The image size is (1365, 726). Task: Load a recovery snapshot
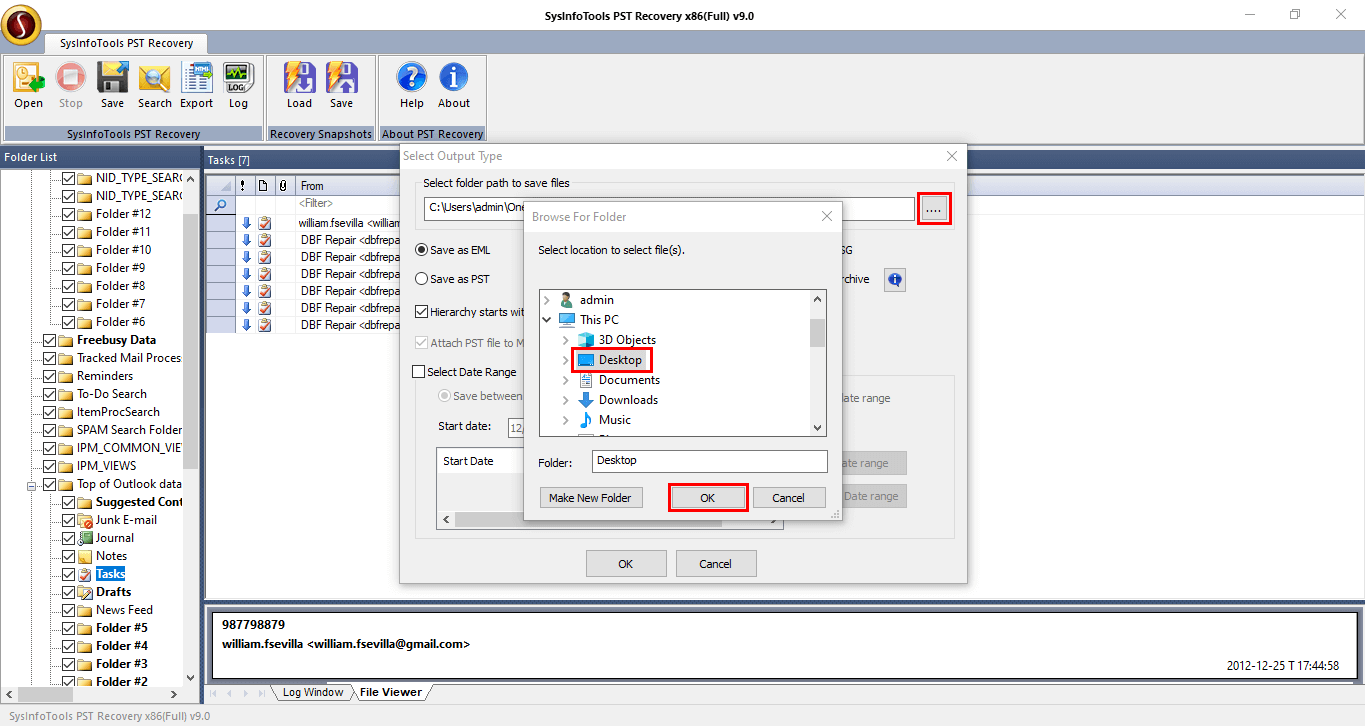299,86
